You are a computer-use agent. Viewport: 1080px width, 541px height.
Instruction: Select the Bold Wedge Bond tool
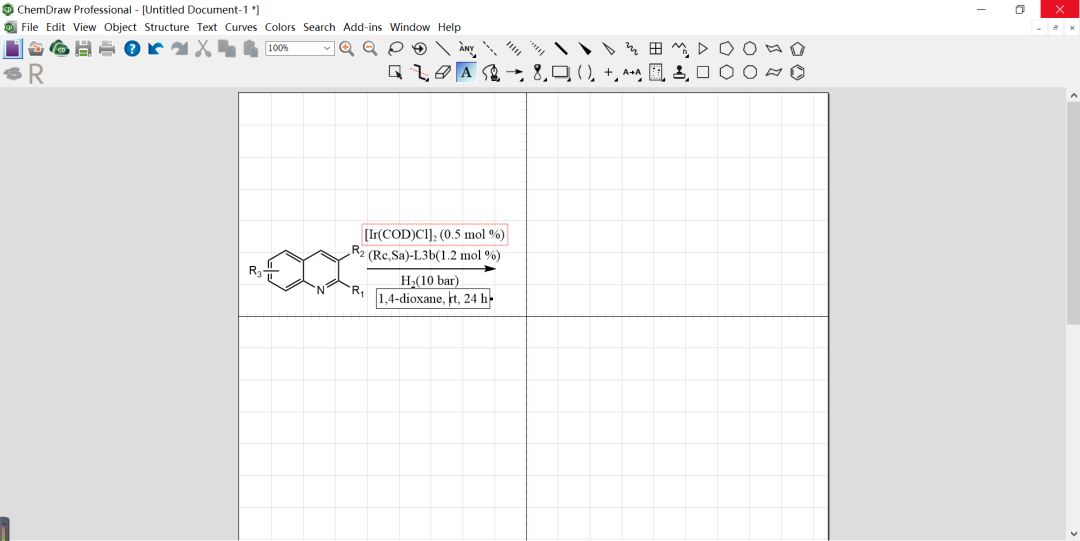tap(584, 49)
